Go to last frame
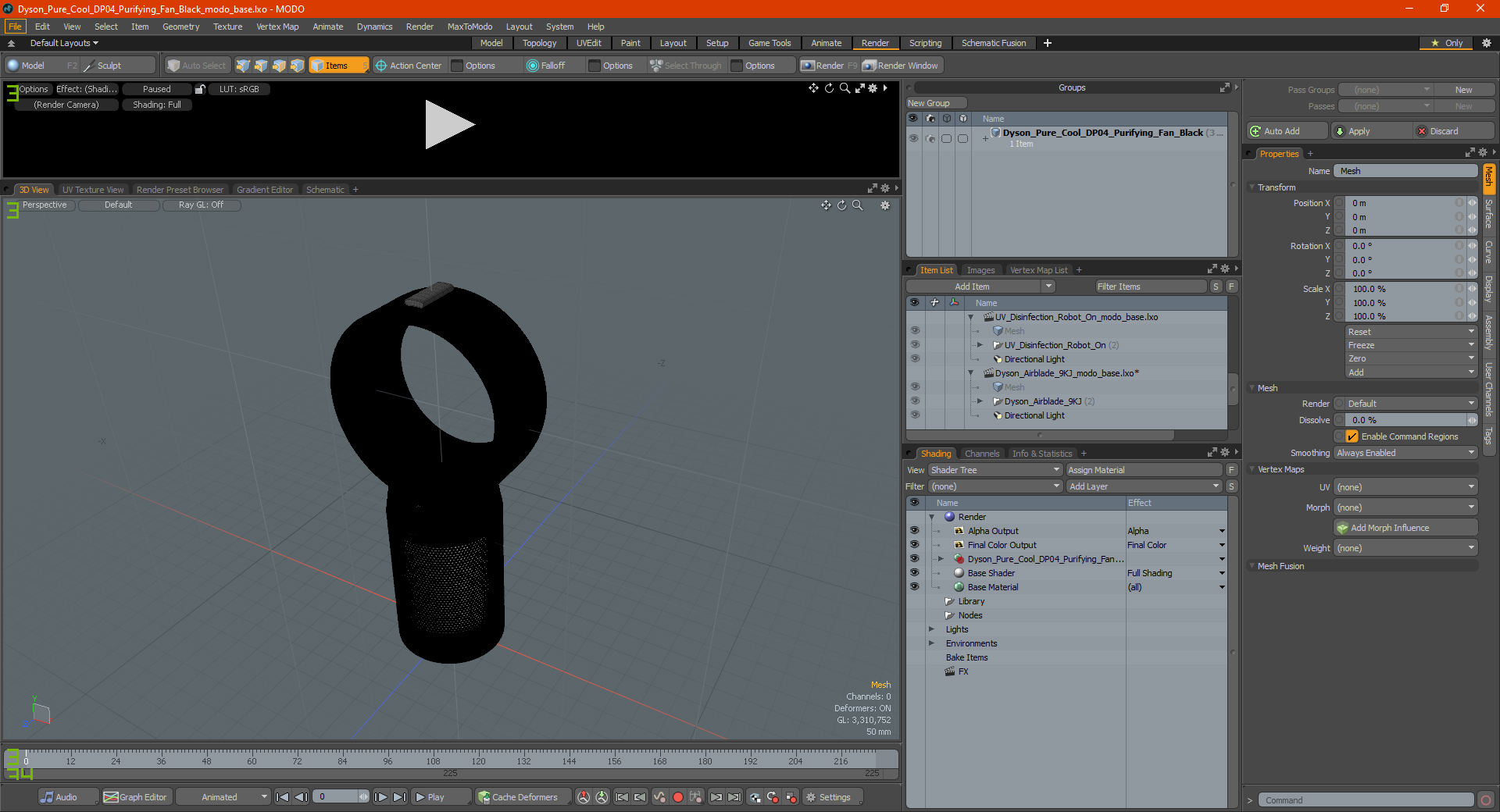Image resolution: width=1500 pixels, height=812 pixels. (399, 797)
